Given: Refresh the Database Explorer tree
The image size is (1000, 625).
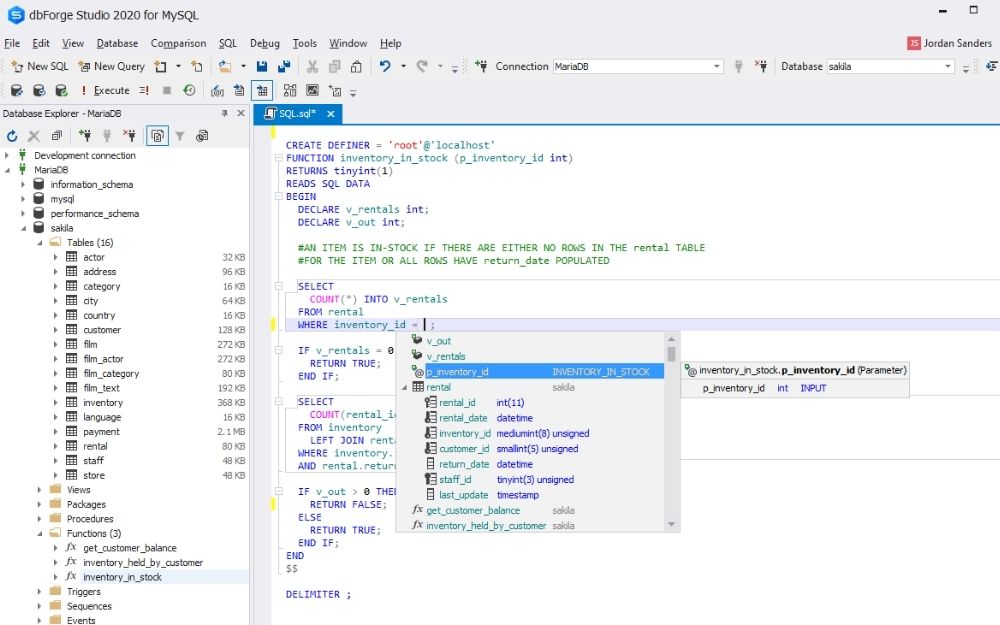Looking at the screenshot, I should point(12,137).
